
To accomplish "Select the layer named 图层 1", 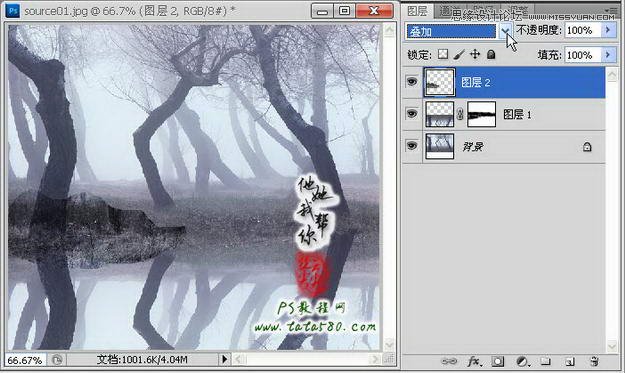I will click(517, 115).
